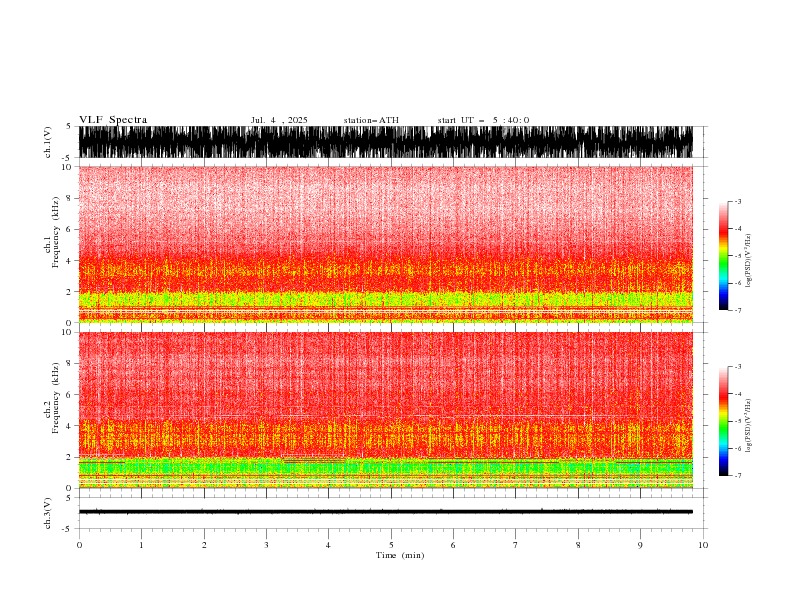This screenshot has height=612, width=792.
Task: Click the ch.1(V) waveform plot
Action: (385, 142)
